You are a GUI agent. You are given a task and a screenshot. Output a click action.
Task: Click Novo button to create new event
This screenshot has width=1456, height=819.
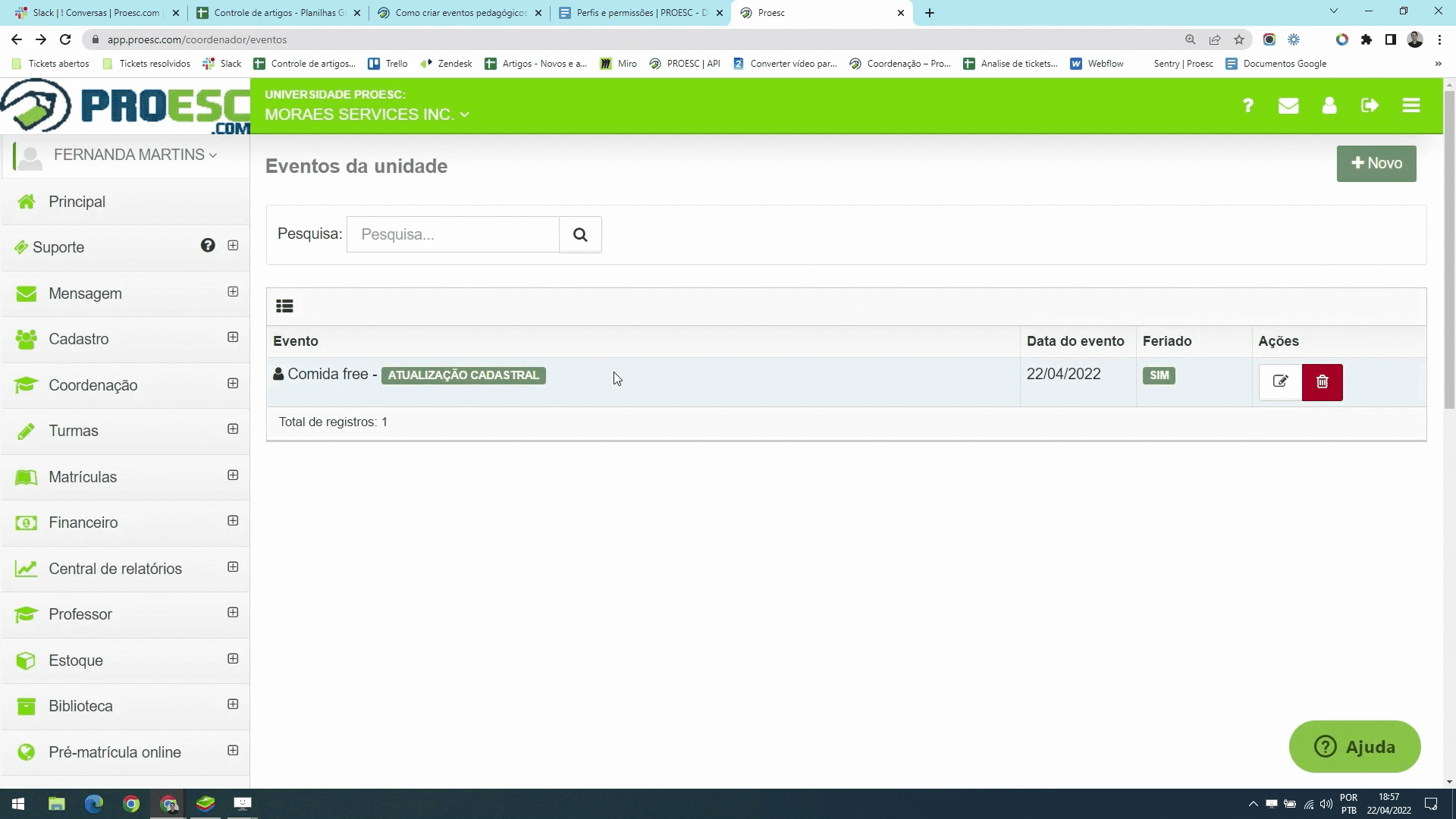click(1377, 163)
